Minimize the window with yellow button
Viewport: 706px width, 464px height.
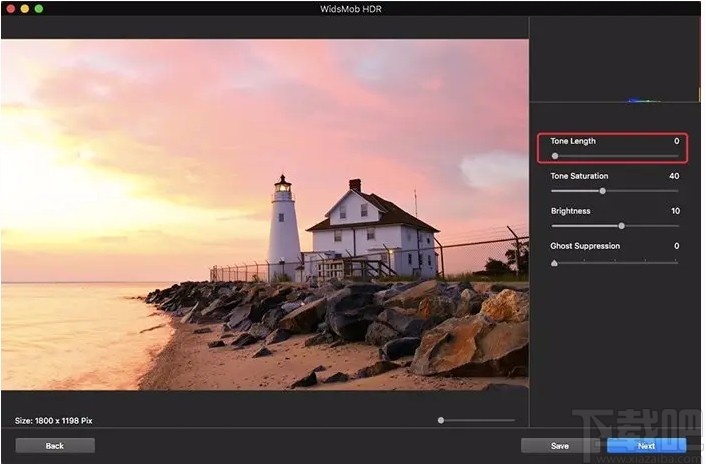[25, 9]
